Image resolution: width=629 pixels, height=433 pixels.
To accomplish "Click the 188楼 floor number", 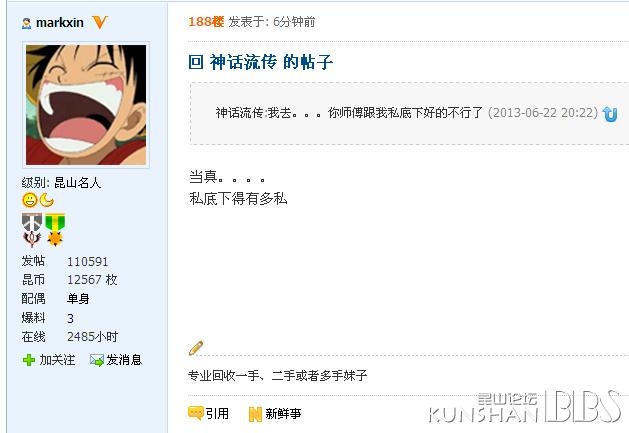I will [206, 22].
